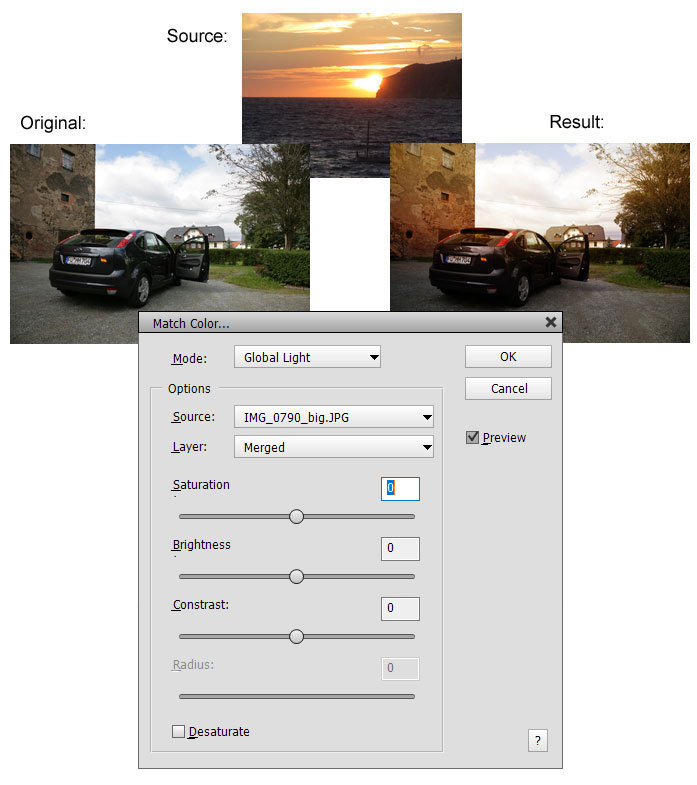The width and height of the screenshot is (697, 785).
Task: Open the Mode dropdown showing Global Light
Action: tap(307, 357)
